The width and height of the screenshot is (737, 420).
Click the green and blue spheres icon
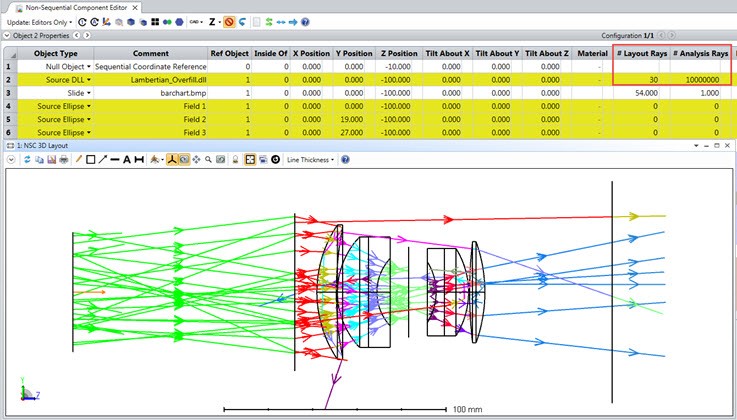tap(167, 22)
